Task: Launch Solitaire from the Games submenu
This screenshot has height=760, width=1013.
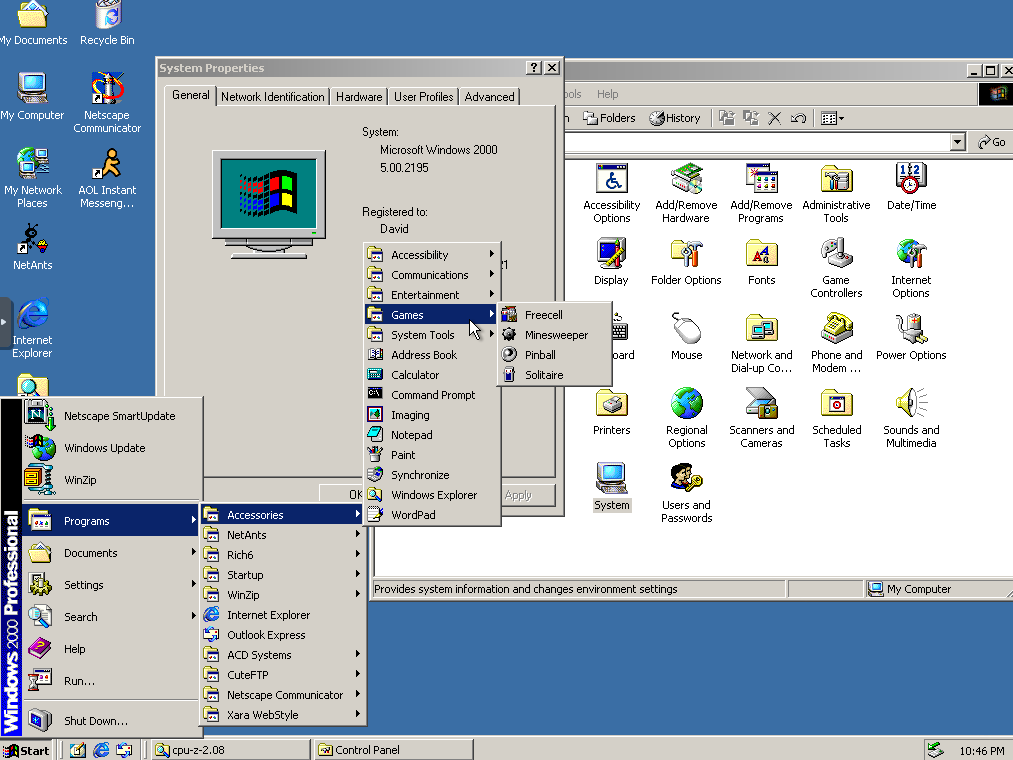Action: click(x=544, y=375)
